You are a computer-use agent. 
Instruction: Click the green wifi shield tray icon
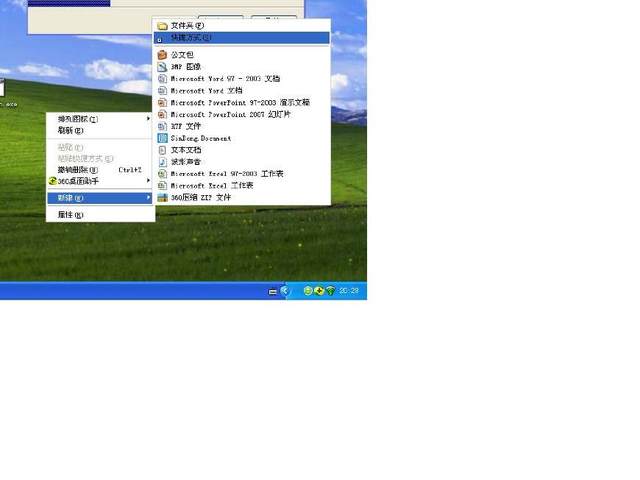330,291
